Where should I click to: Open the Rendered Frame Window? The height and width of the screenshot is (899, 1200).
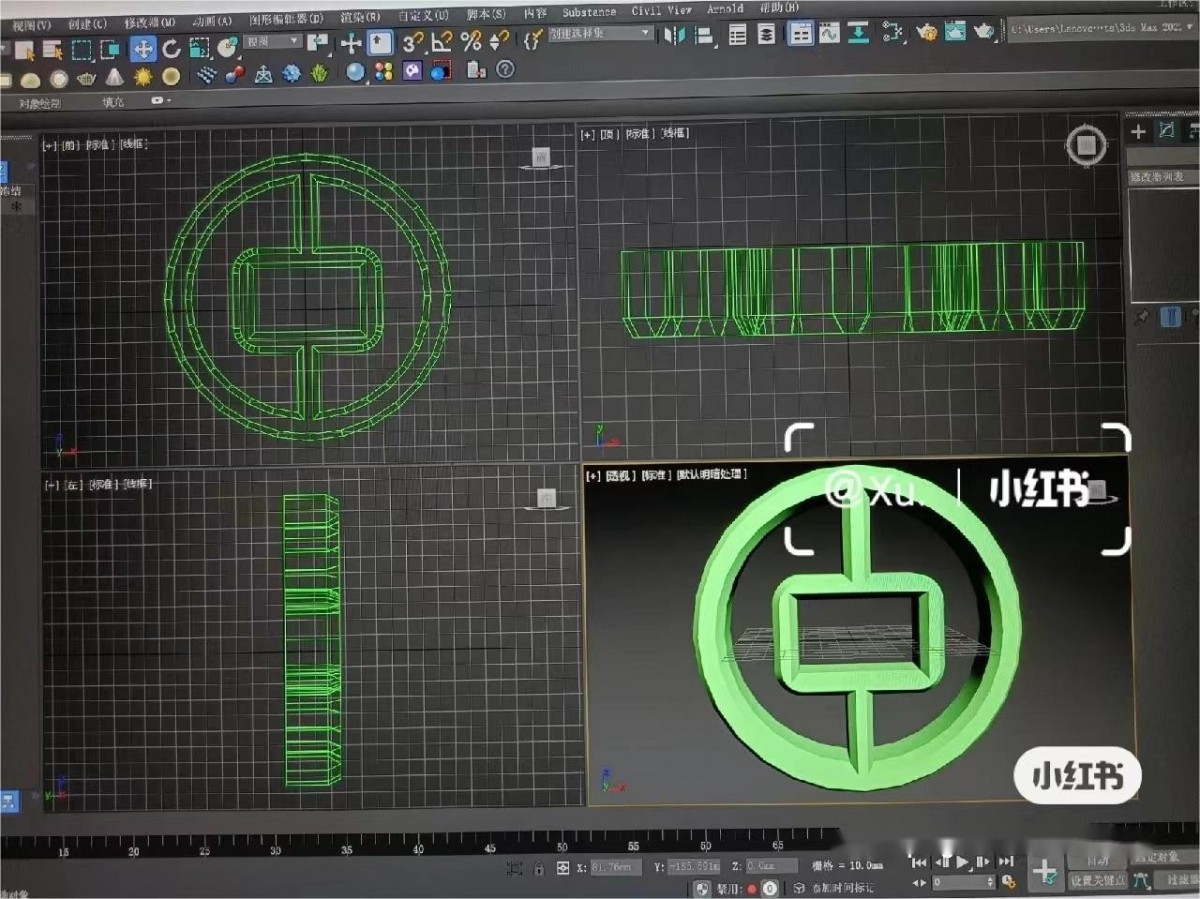click(x=955, y=31)
